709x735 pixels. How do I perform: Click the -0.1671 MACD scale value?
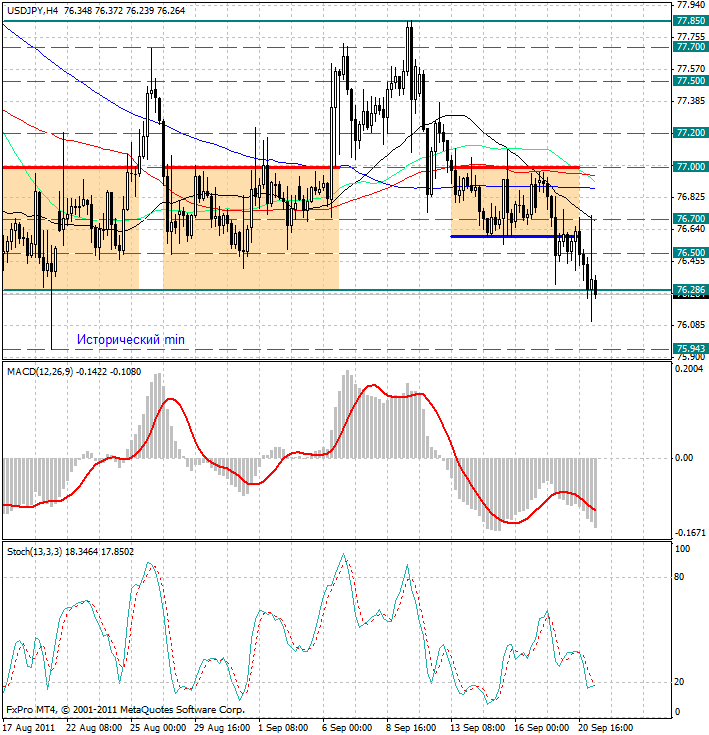coord(690,533)
